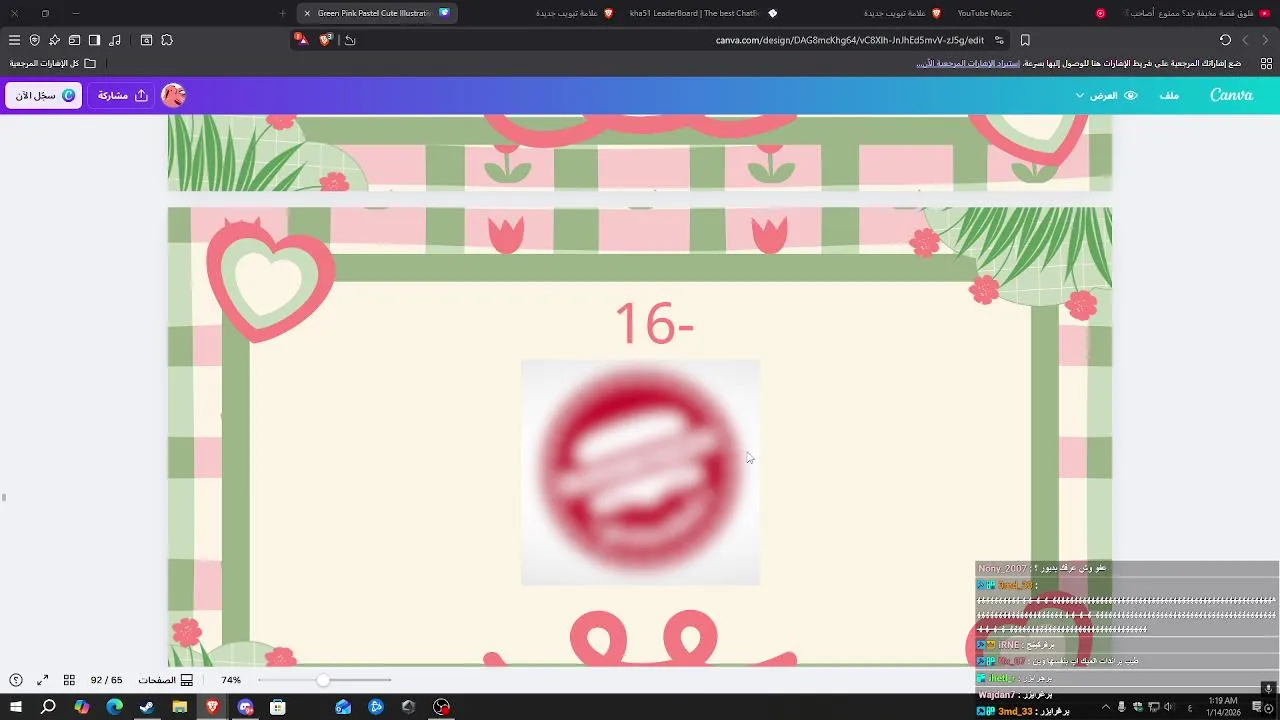This screenshot has width=1280, height=720.
Task: Open the Canva help question mark icon
Action: [x=16, y=680]
